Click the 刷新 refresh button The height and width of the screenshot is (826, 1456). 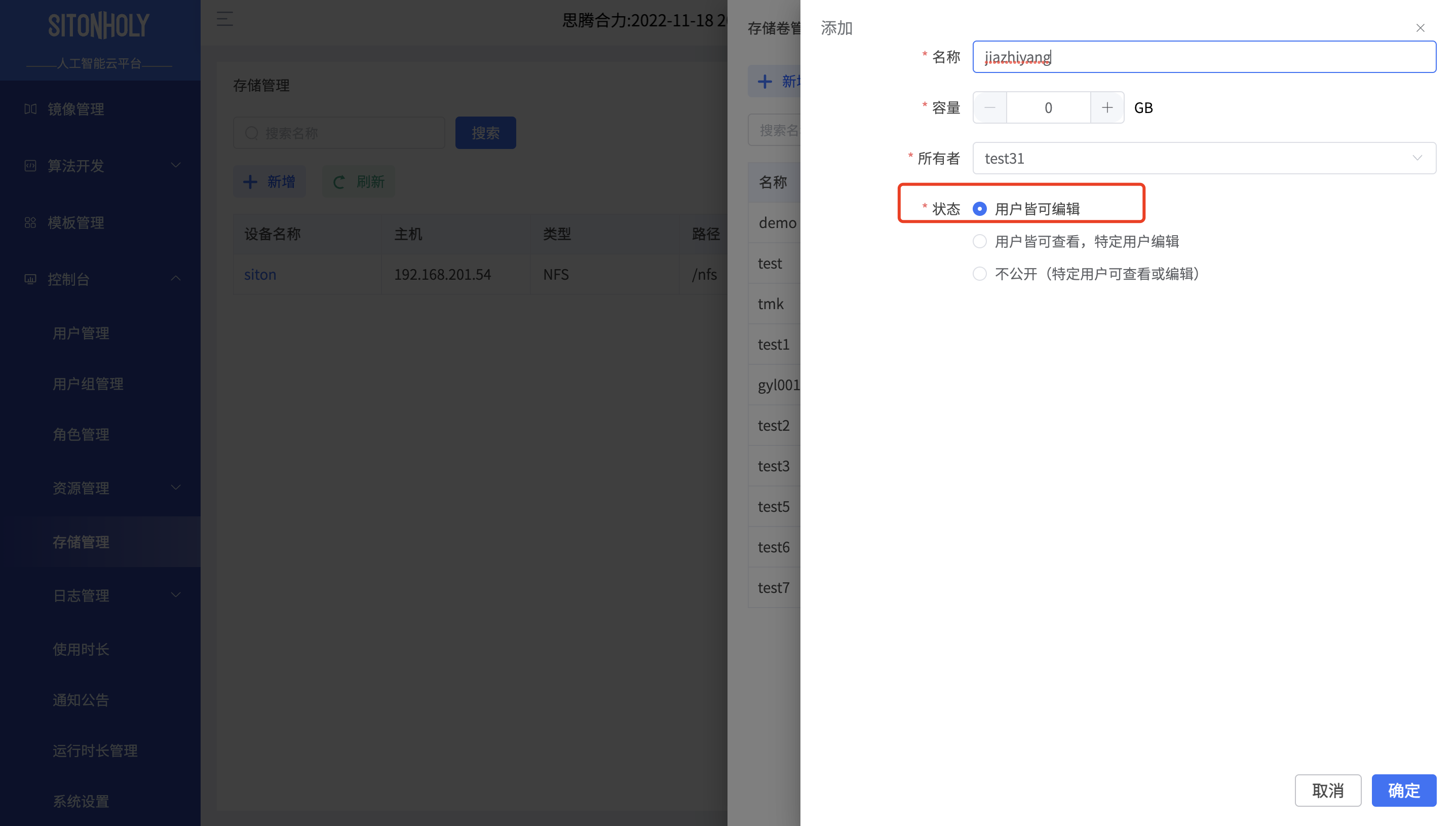[x=358, y=181]
